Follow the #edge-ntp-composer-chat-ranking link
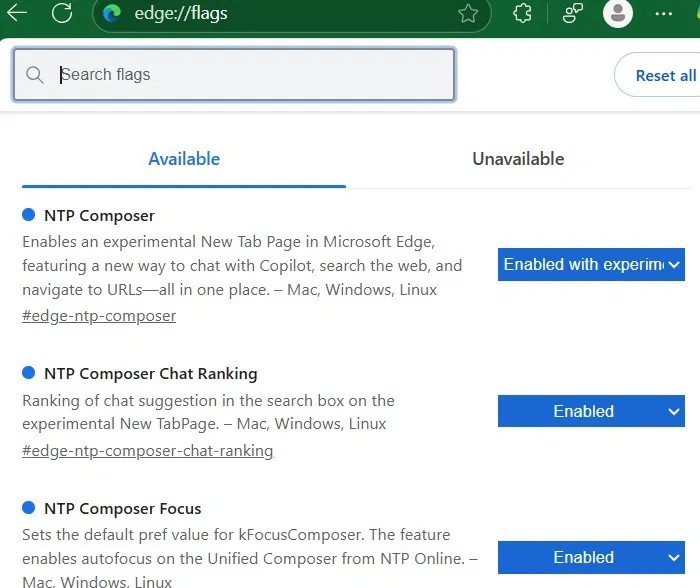700x588 pixels. [147, 450]
